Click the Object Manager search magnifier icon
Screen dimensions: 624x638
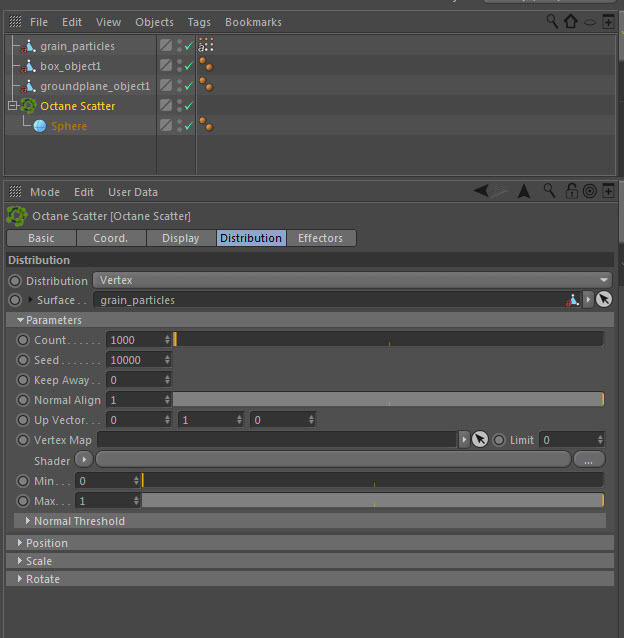[x=552, y=21]
